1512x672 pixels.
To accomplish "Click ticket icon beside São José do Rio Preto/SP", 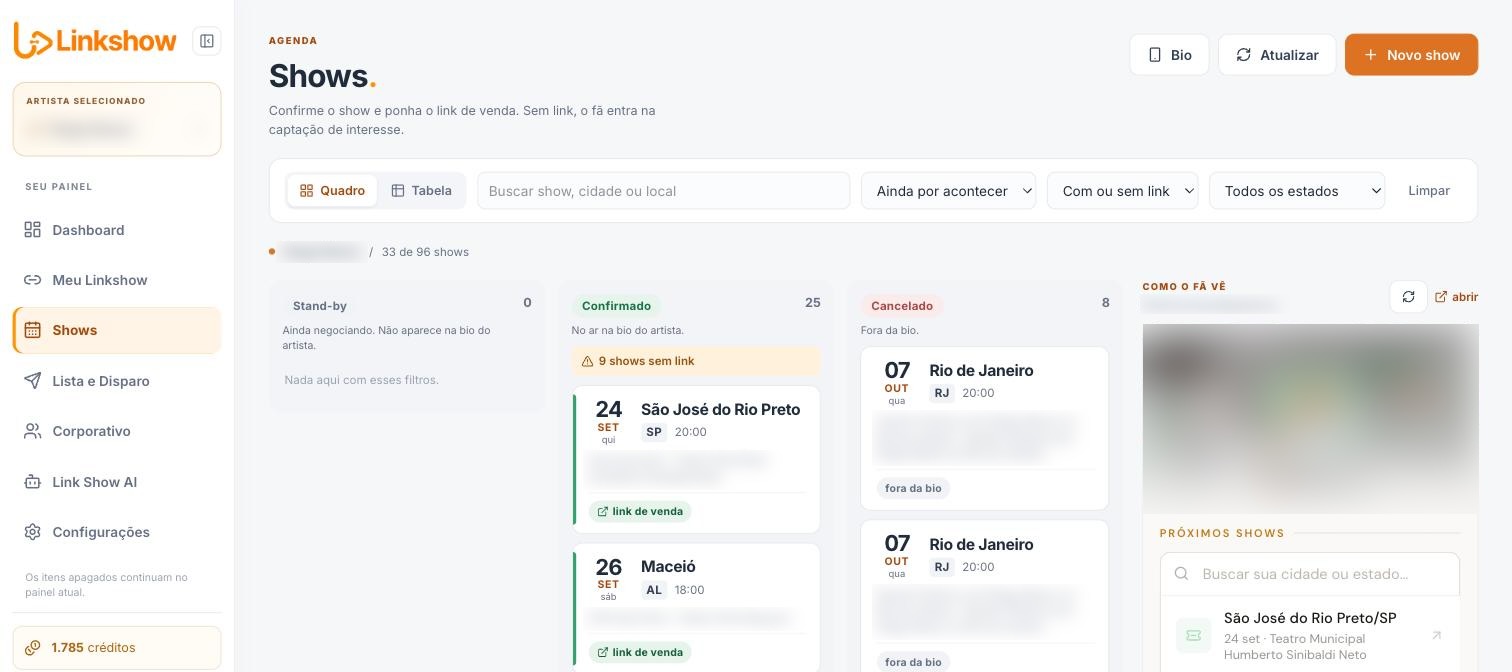I will pos(1193,635).
